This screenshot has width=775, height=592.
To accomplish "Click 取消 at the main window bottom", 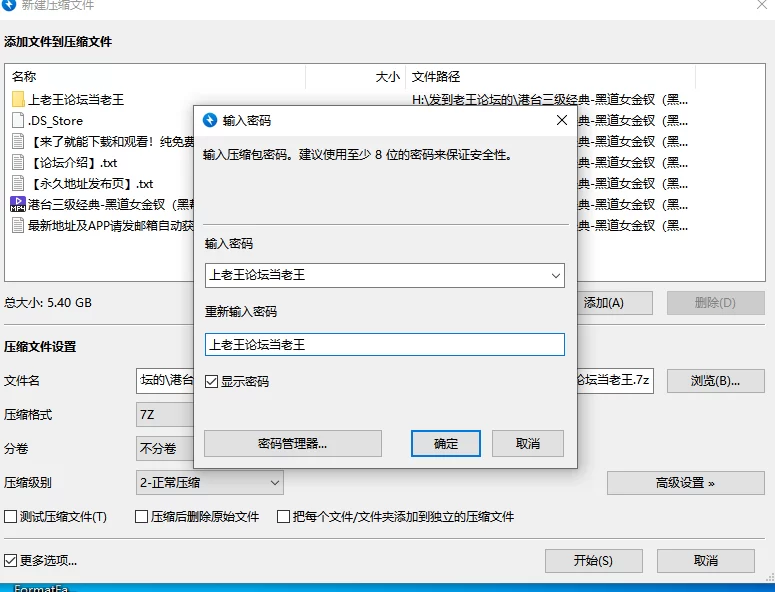I will click(x=705, y=560).
